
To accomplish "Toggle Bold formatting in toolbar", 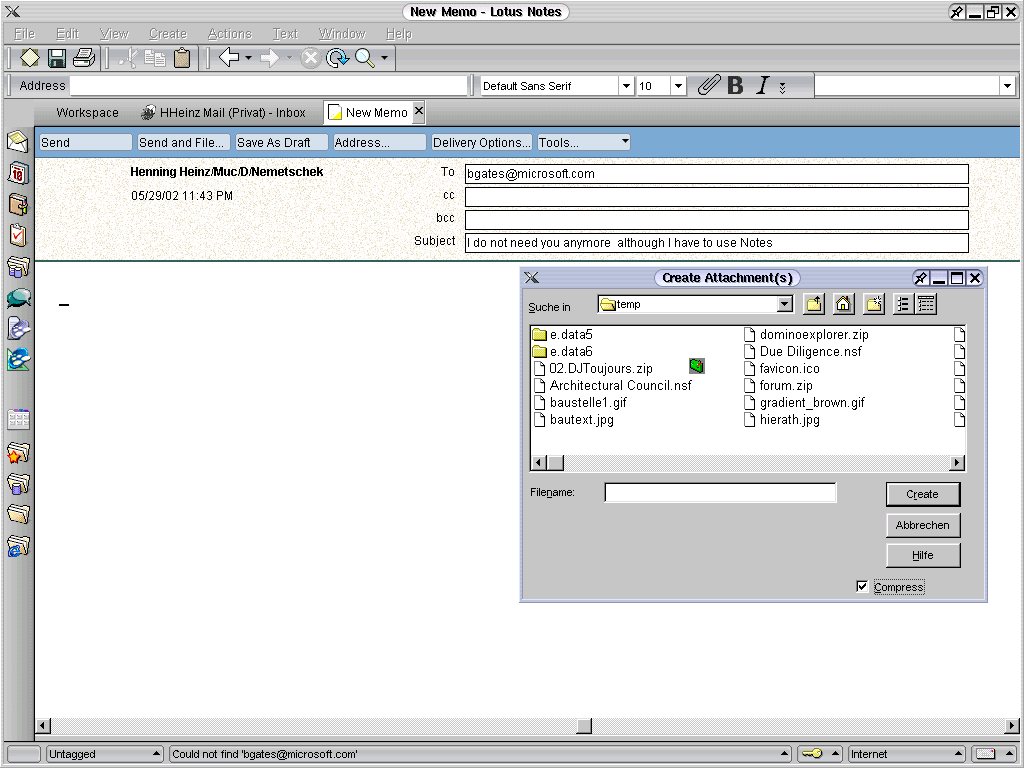I will (x=735, y=86).
